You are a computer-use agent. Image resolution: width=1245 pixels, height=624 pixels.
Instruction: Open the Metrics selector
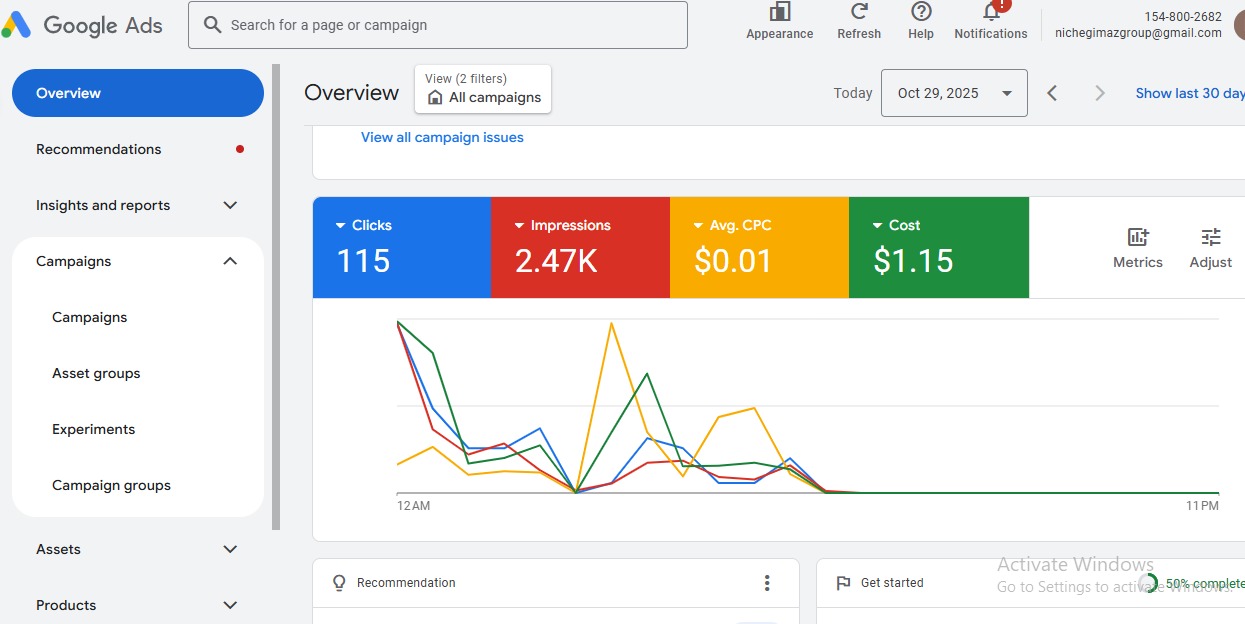click(1137, 245)
